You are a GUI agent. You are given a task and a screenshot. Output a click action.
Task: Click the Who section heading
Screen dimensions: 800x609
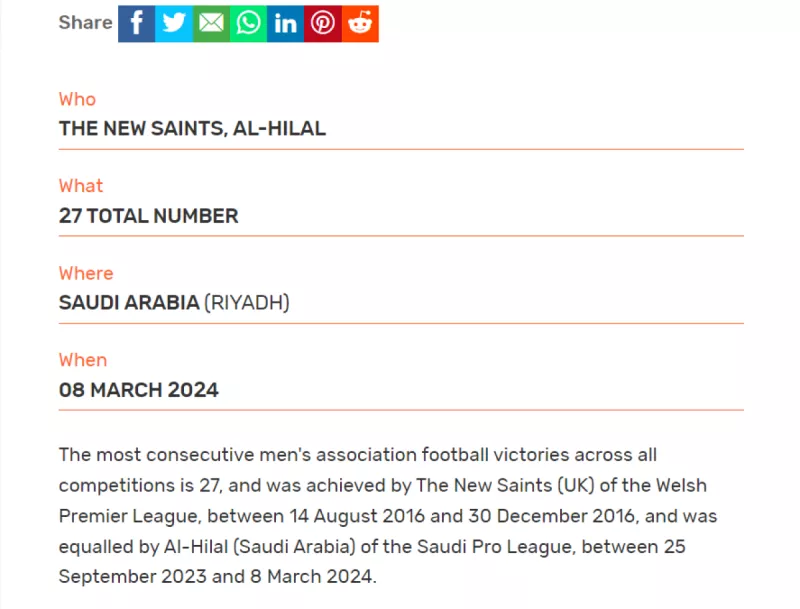tap(76, 99)
